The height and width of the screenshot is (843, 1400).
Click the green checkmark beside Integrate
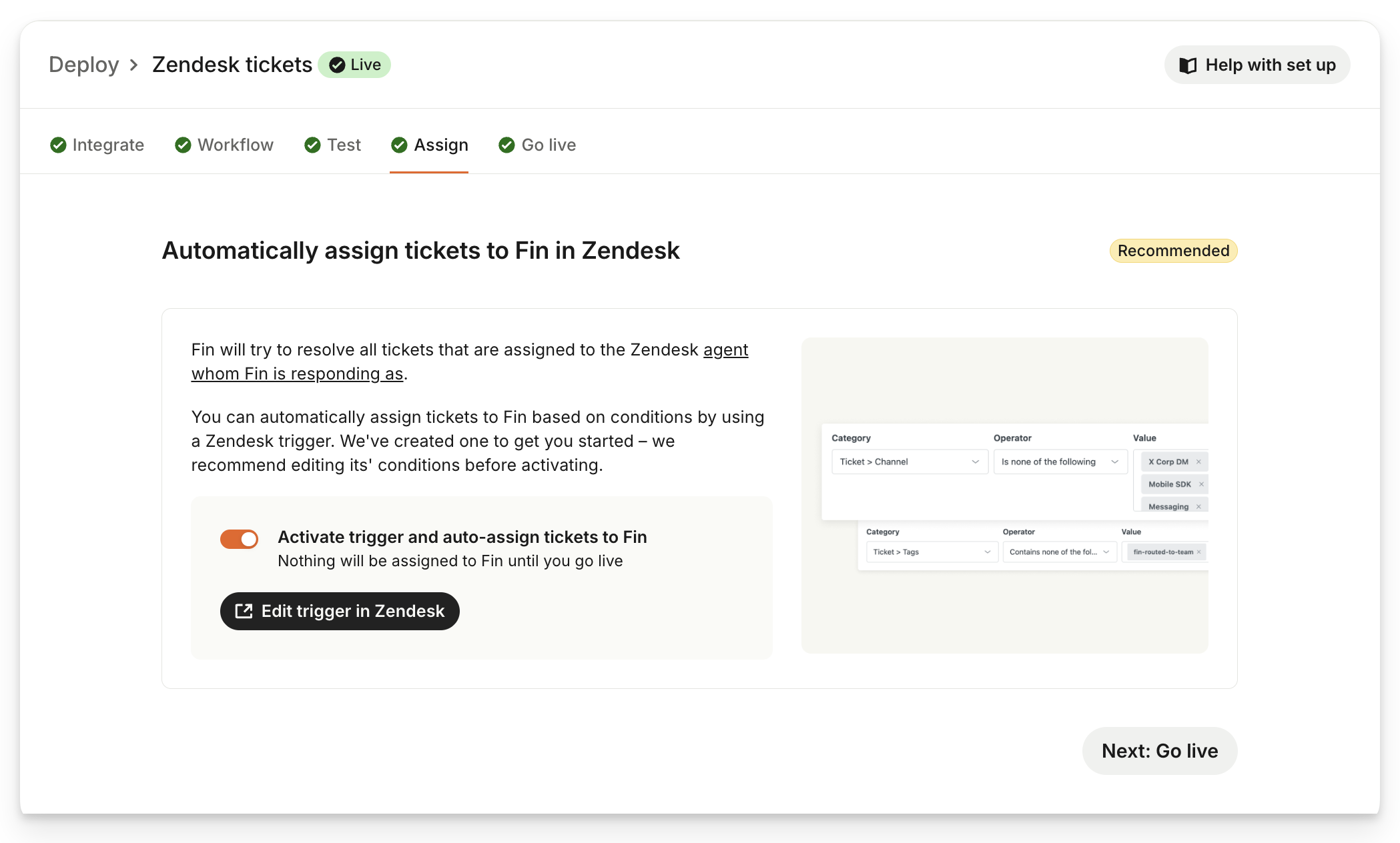[58, 145]
